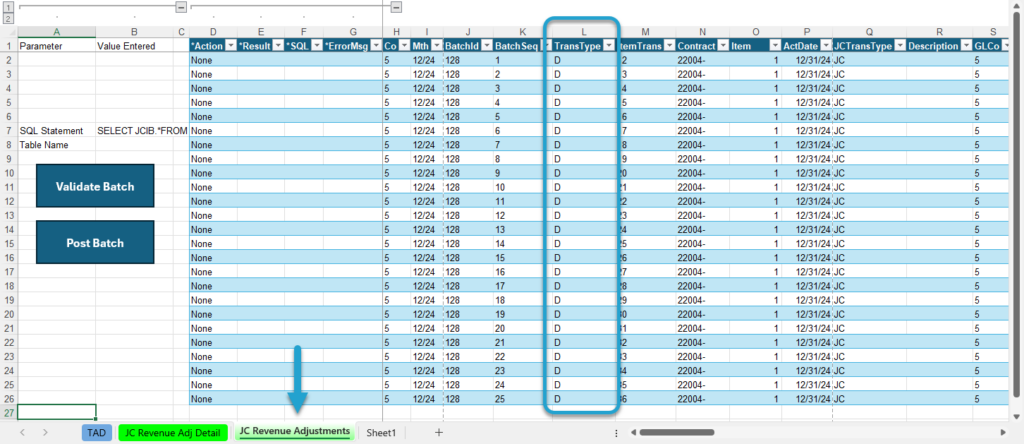Open the Description filter dropdown

click(965, 46)
